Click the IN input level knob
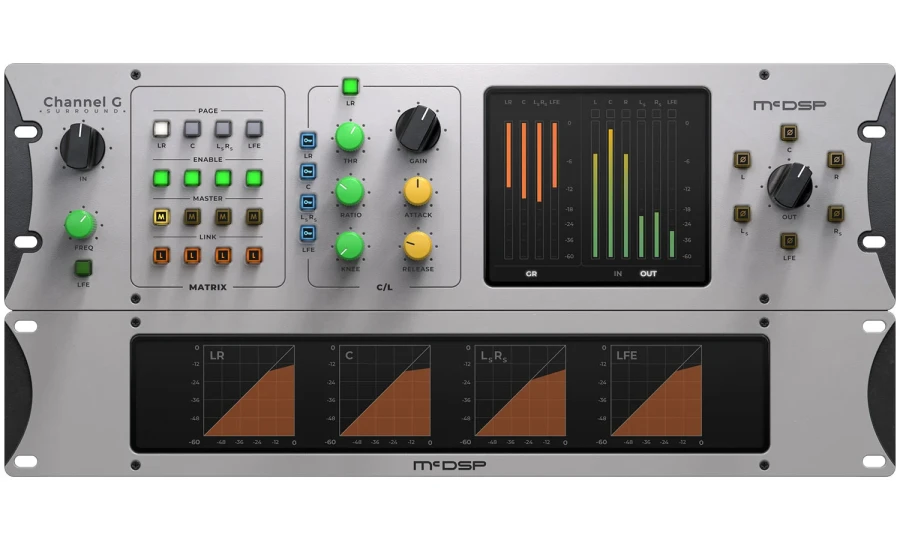This screenshot has width=900, height=540. (x=83, y=147)
